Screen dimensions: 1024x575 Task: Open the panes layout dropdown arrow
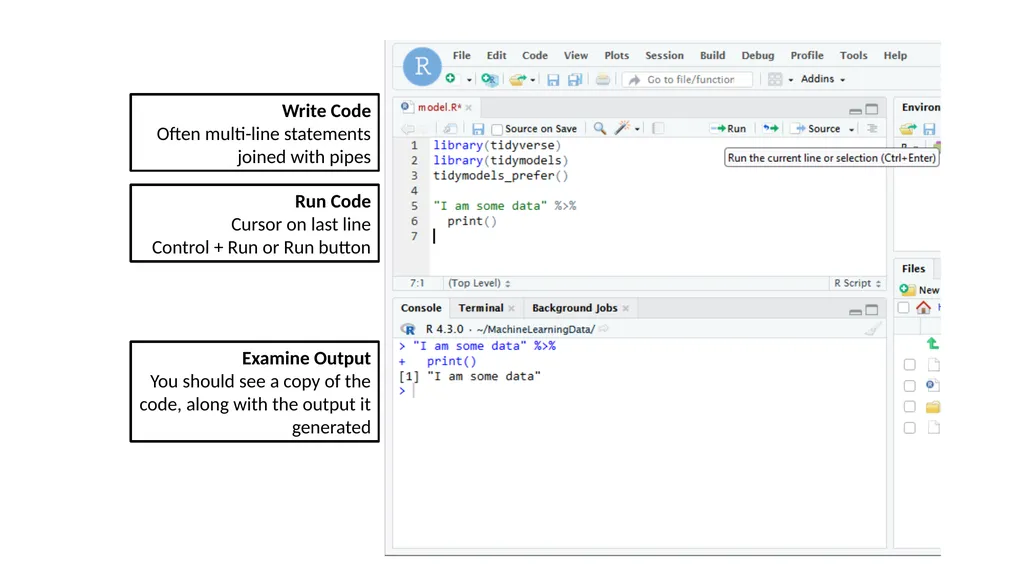click(791, 80)
